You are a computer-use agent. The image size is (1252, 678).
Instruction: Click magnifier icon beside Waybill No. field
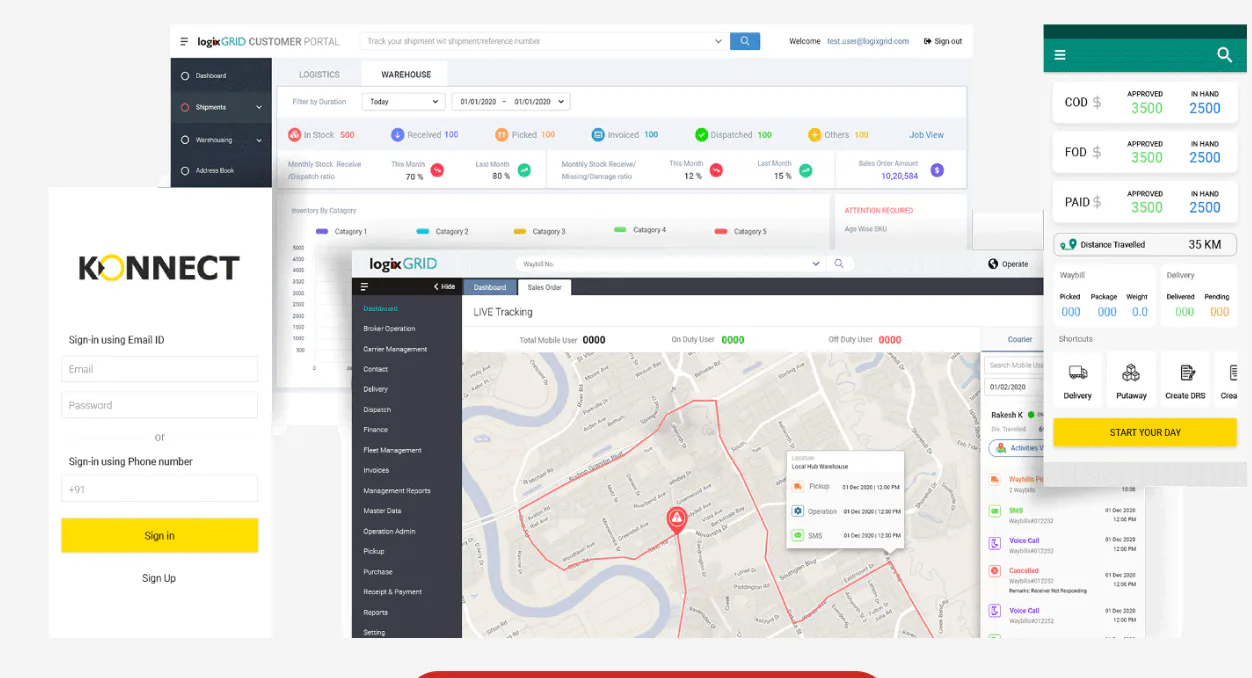pos(838,263)
